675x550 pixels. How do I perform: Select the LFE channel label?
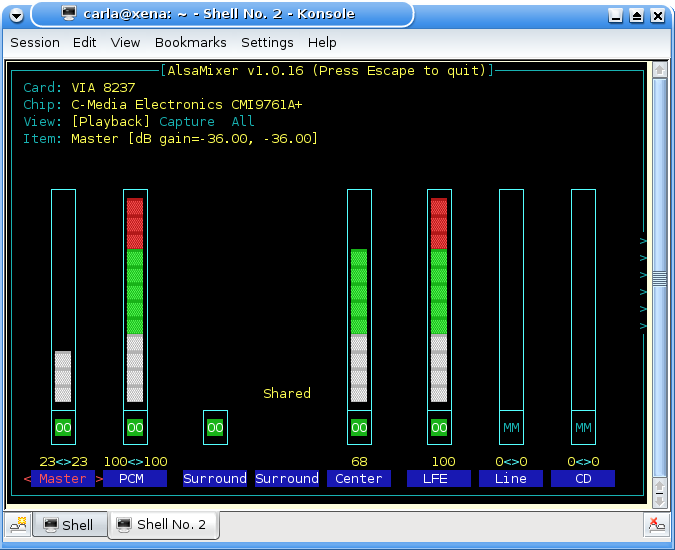coord(439,479)
